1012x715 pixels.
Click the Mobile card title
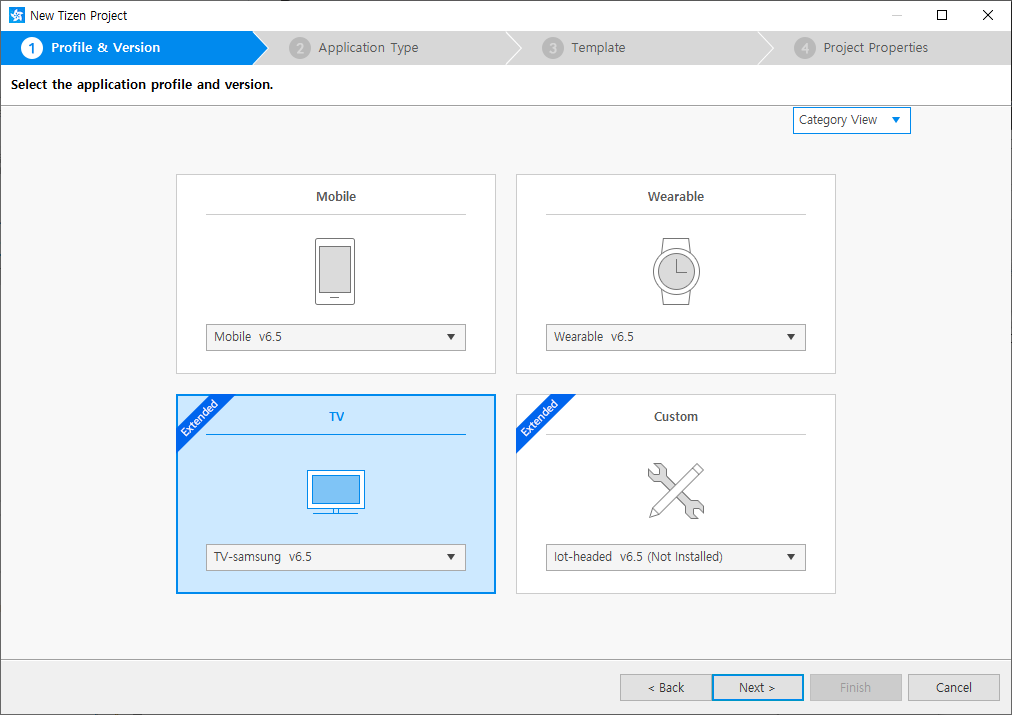coord(336,197)
